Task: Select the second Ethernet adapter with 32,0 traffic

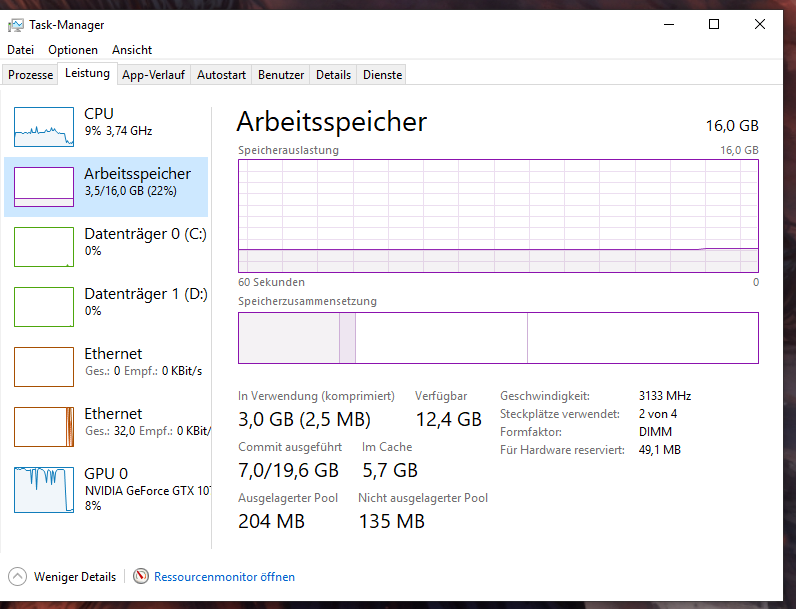Action: pos(44,427)
